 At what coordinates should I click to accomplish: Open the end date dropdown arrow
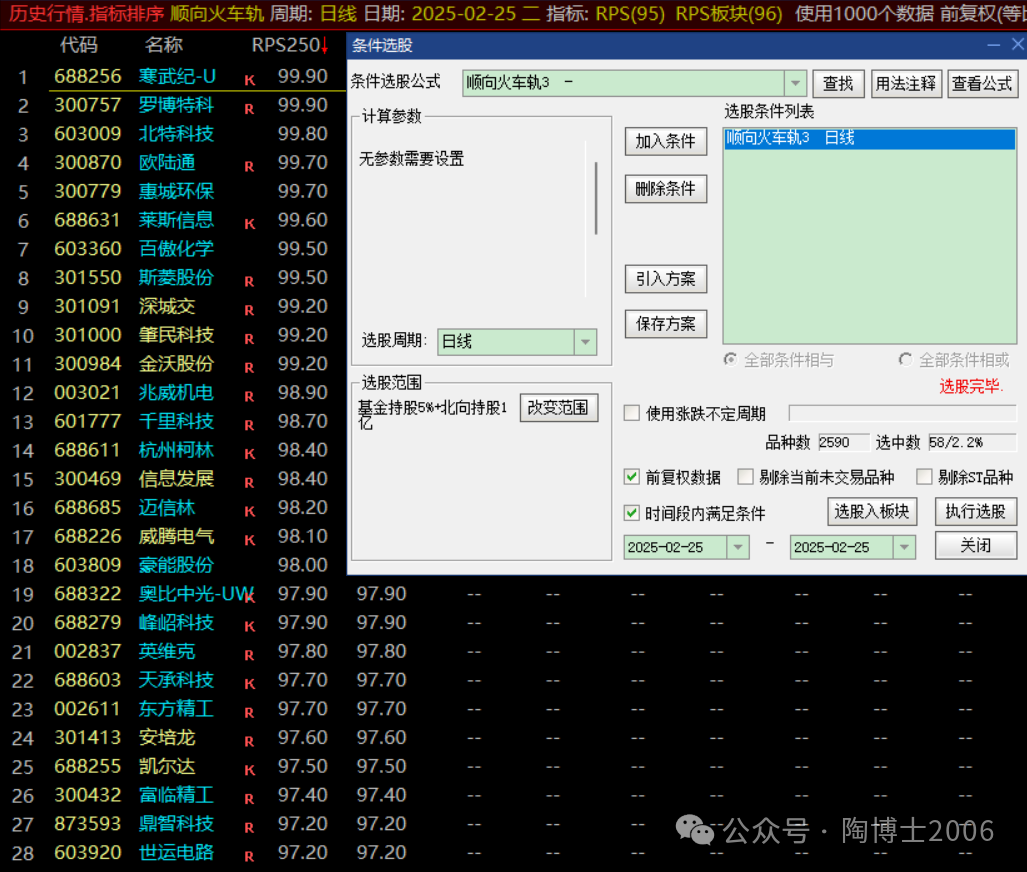click(x=905, y=547)
